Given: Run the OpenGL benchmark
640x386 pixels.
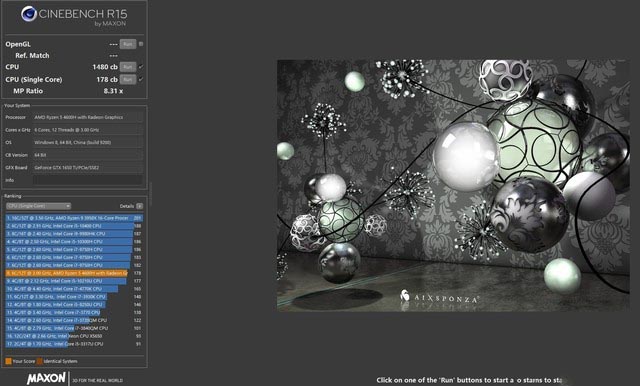Looking at the screenshot, I should 128,44.
